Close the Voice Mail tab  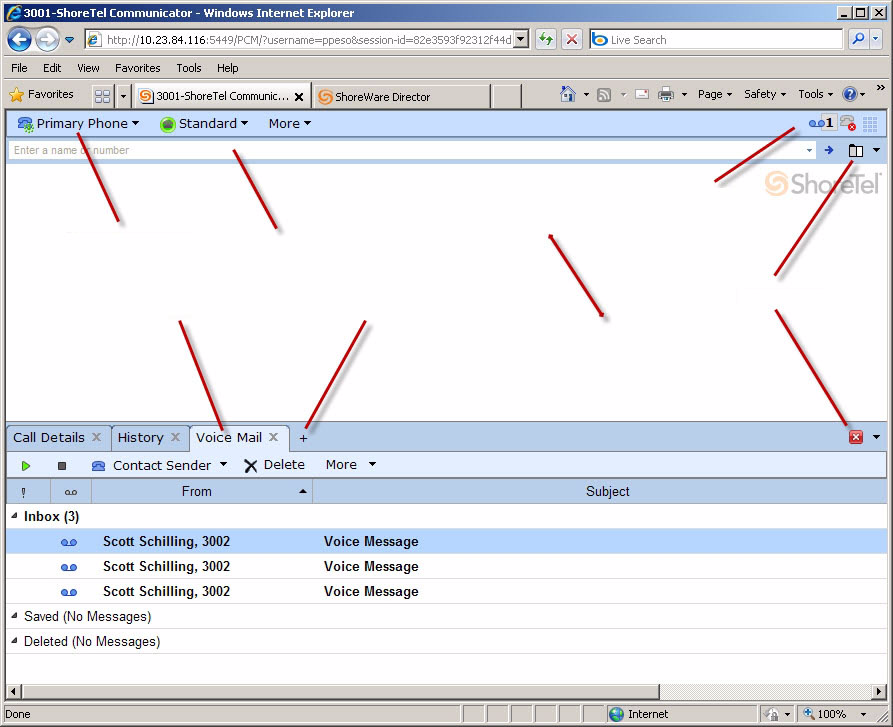pyautogui.click(x=273, y=437)
